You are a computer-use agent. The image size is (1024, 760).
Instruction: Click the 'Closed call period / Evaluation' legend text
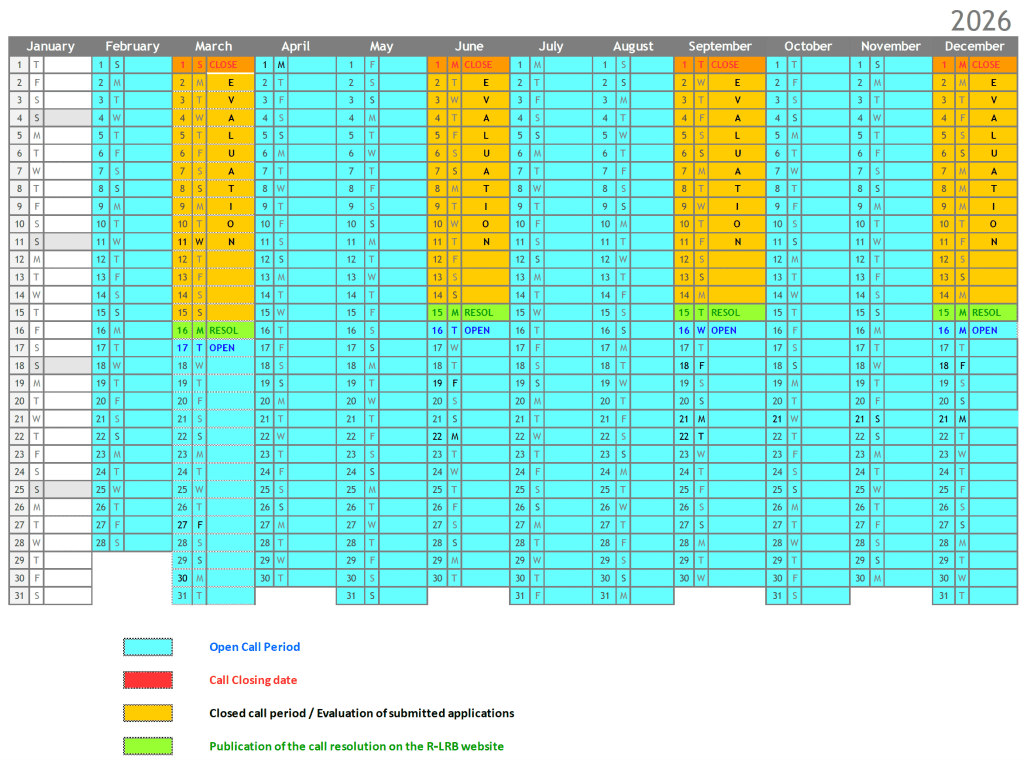tap(361, 713)
